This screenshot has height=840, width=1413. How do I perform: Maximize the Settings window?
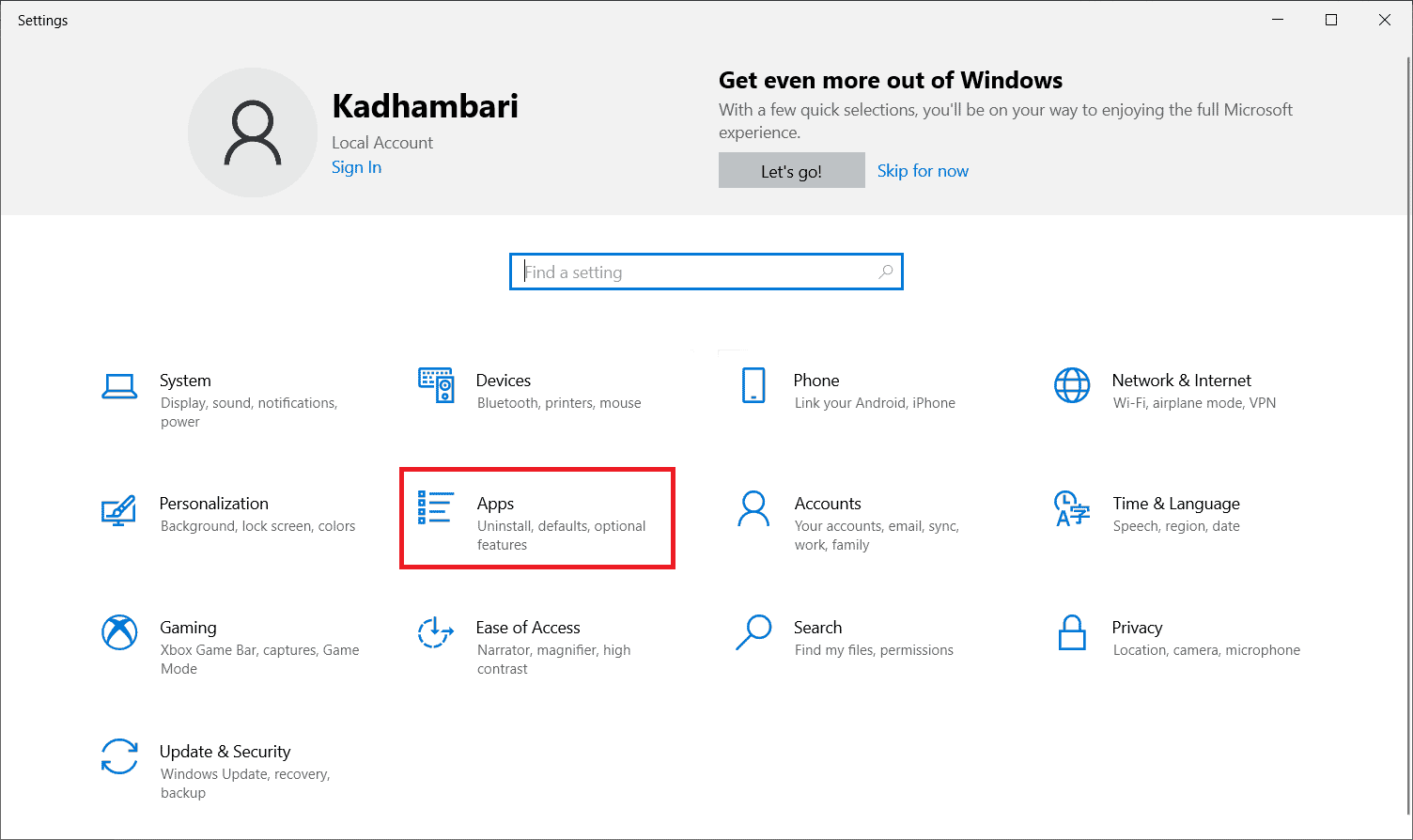tap(1331, 21)
